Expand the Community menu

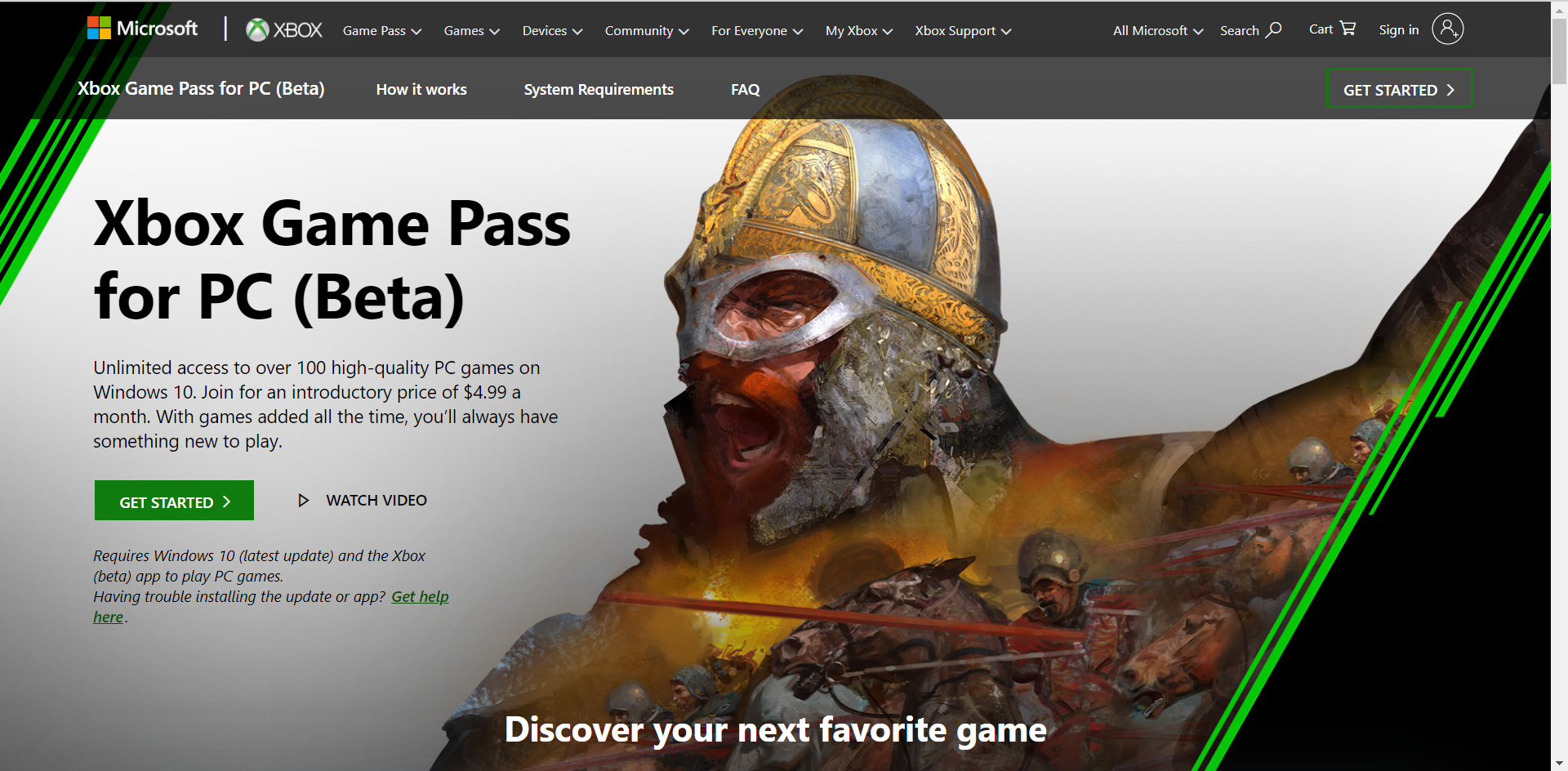tap(647, 31)
